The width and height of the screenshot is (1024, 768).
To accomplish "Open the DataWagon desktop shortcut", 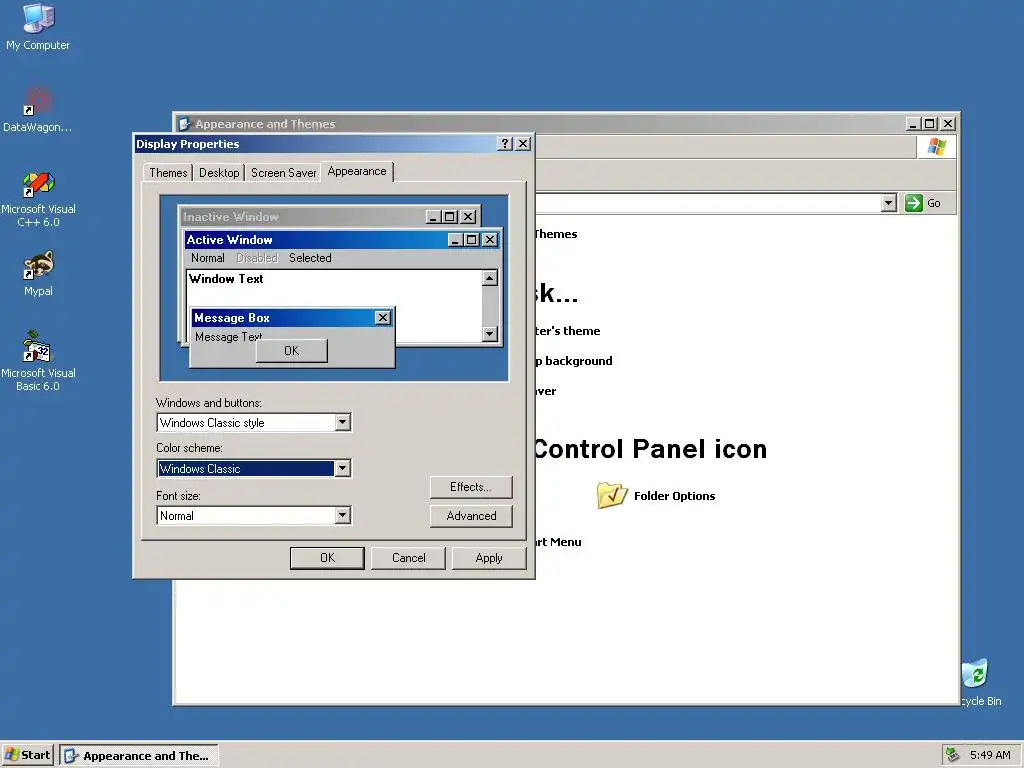I will pos(38,109).
